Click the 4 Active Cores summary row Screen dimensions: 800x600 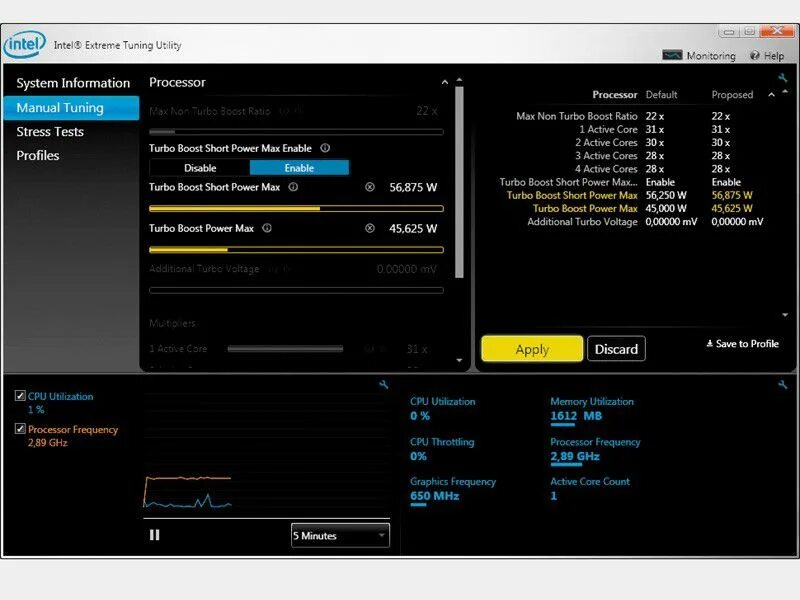653,169
